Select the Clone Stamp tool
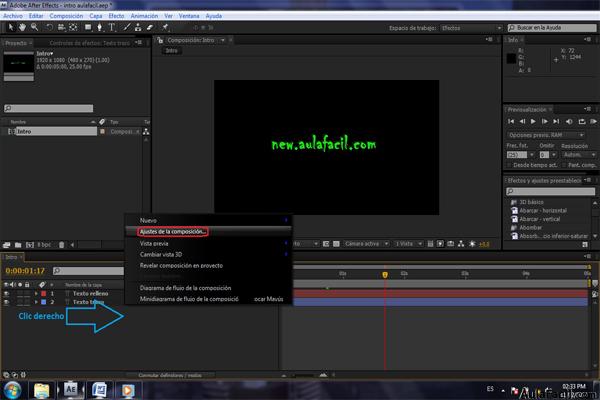600x400 pixels. pyautogui.click(x=138, y=27)
